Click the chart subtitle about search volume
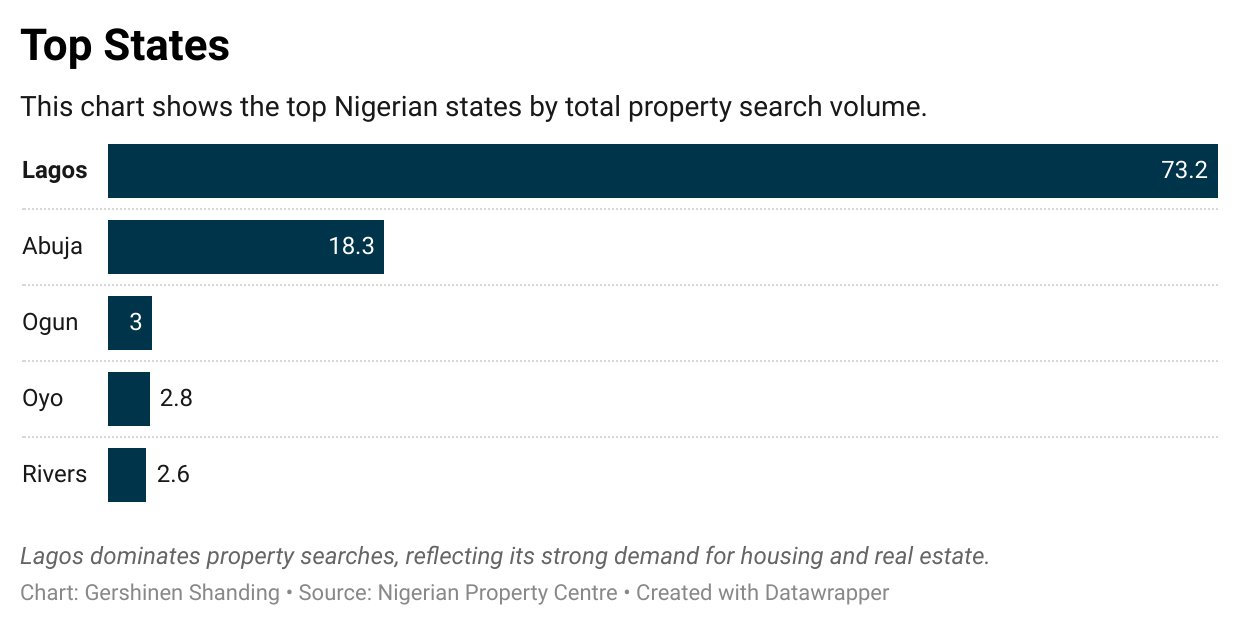This screenshot has width=1240, height=626. 474,107
